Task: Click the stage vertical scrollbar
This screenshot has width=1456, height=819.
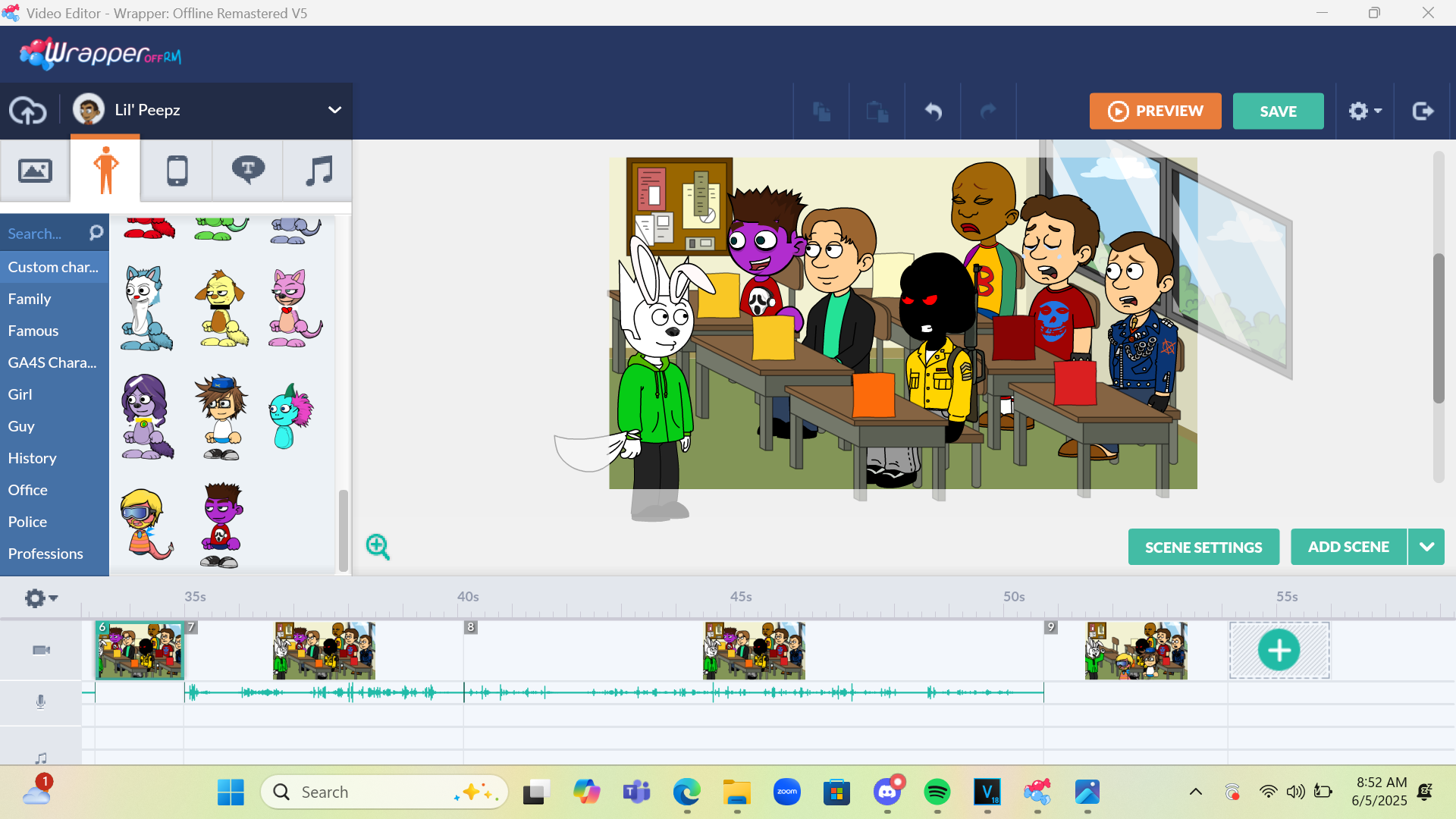Action: (x=1439, y=328)
